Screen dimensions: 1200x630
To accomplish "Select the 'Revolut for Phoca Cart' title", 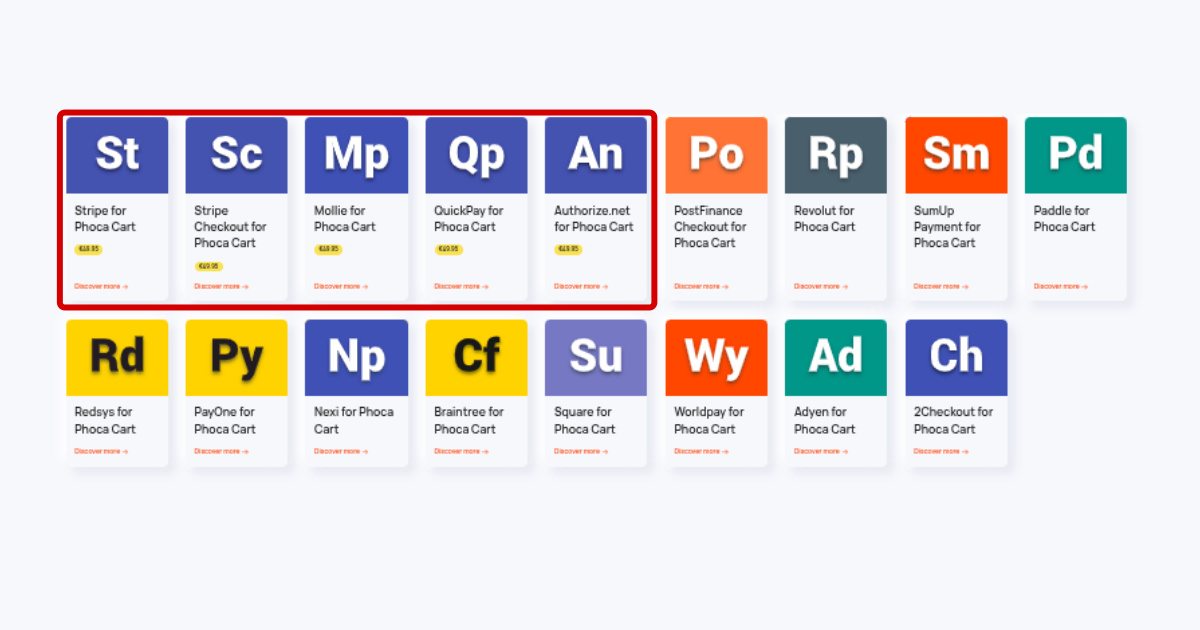I will 825,219.
